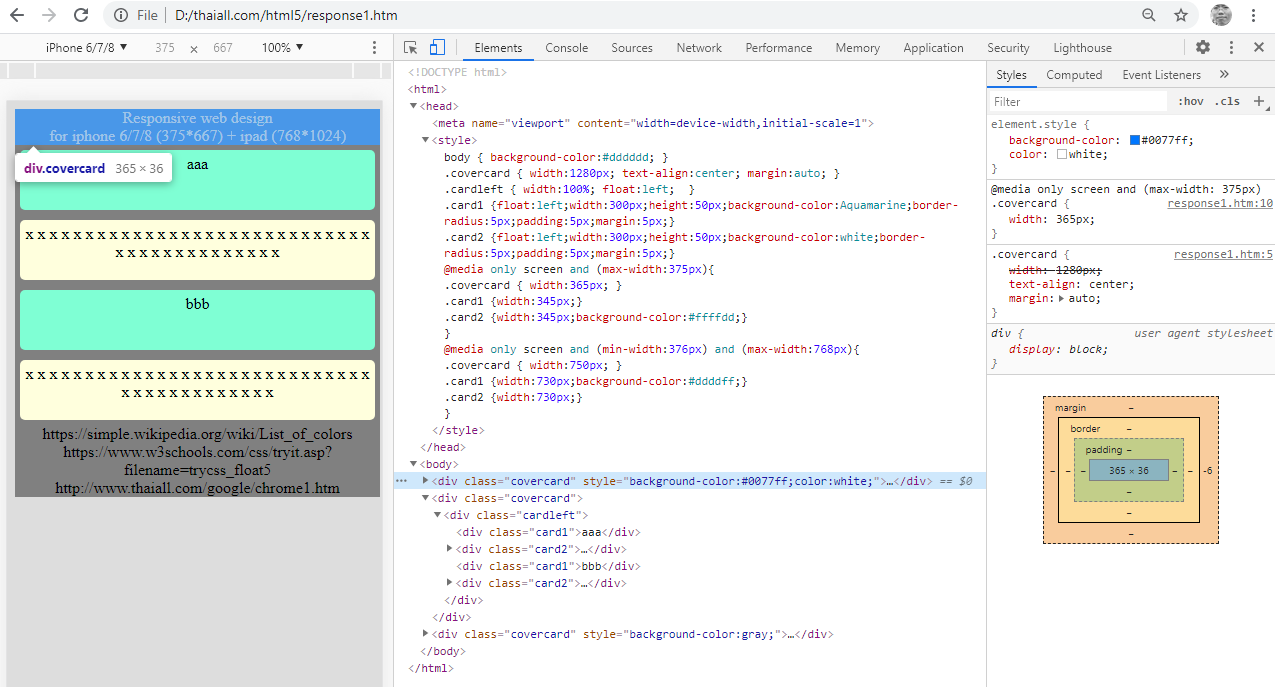Toggle the device toolbar icon
Screen dimensions: 1275x687
(x=437, y=47)
